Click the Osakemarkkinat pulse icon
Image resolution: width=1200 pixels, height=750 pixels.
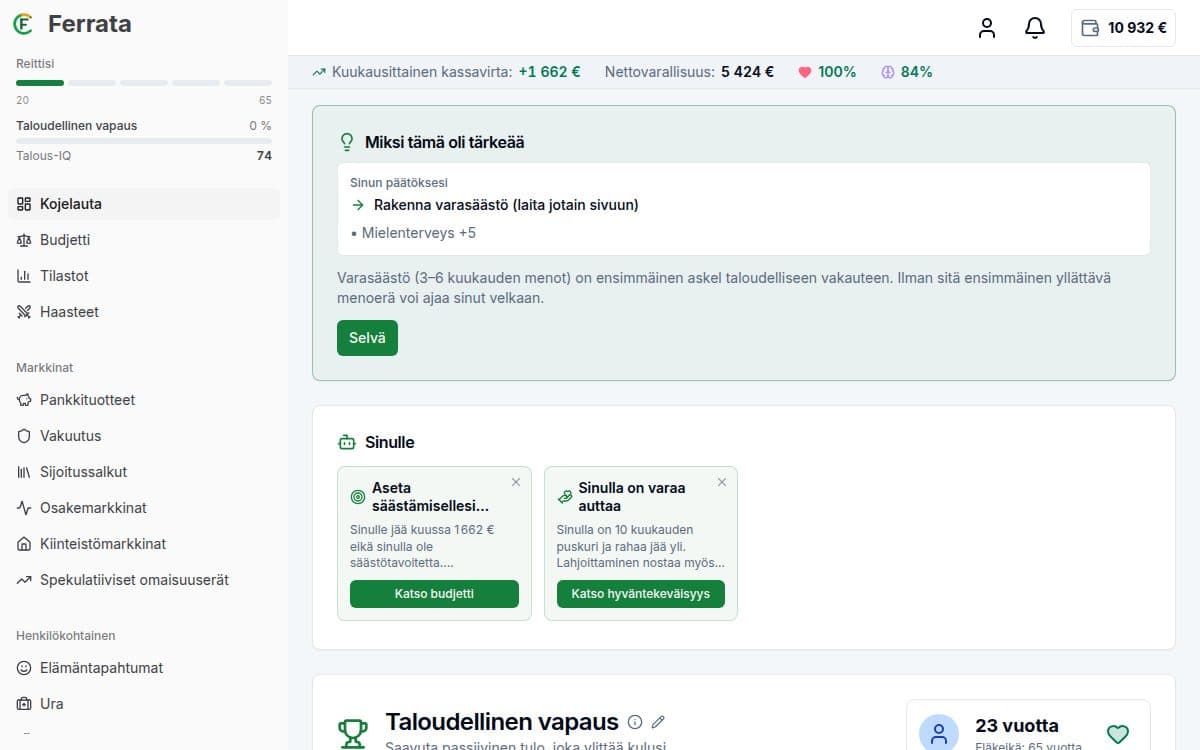point(24,508)
